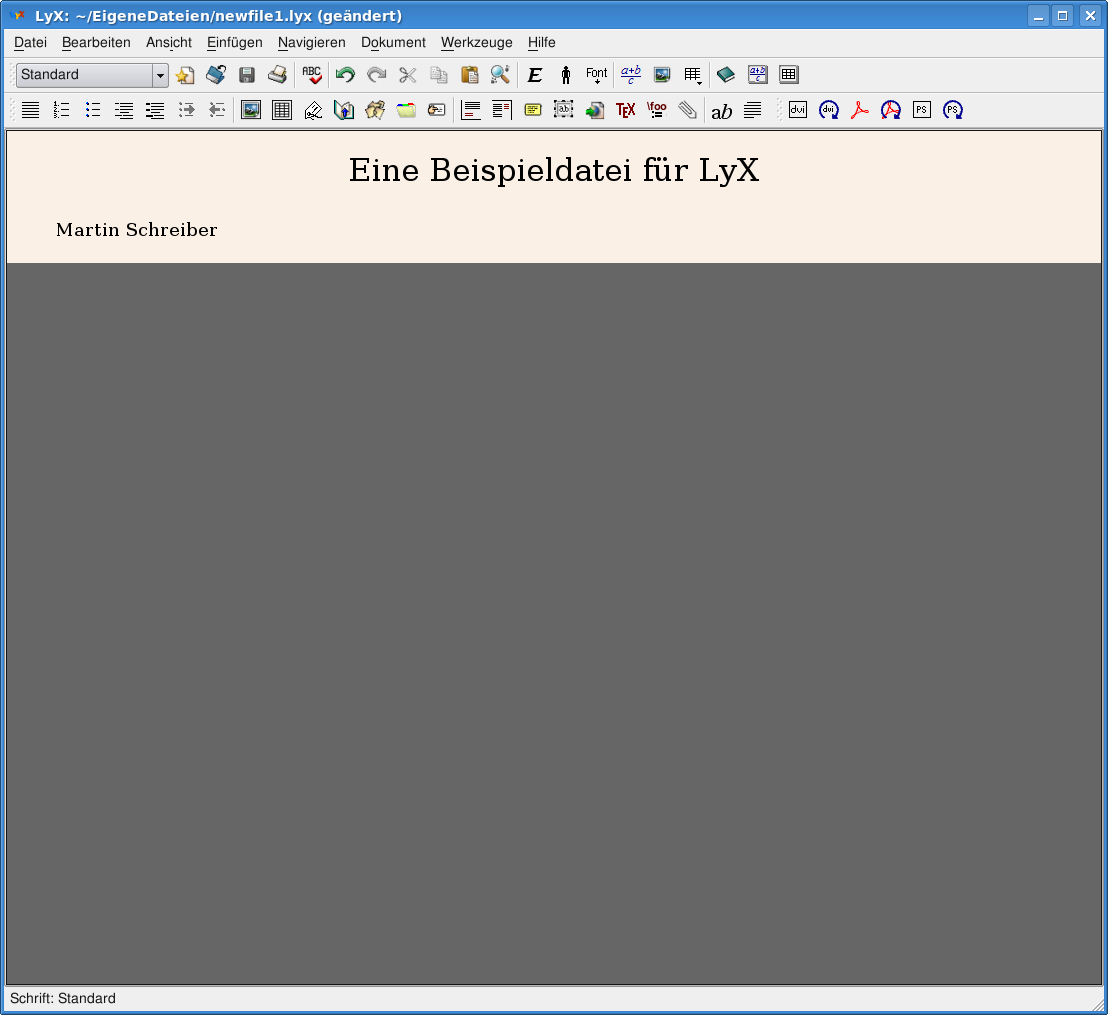Click the Copy icon
The width and height of the screenshot is (1108, 1015).
tap(439, 75)
